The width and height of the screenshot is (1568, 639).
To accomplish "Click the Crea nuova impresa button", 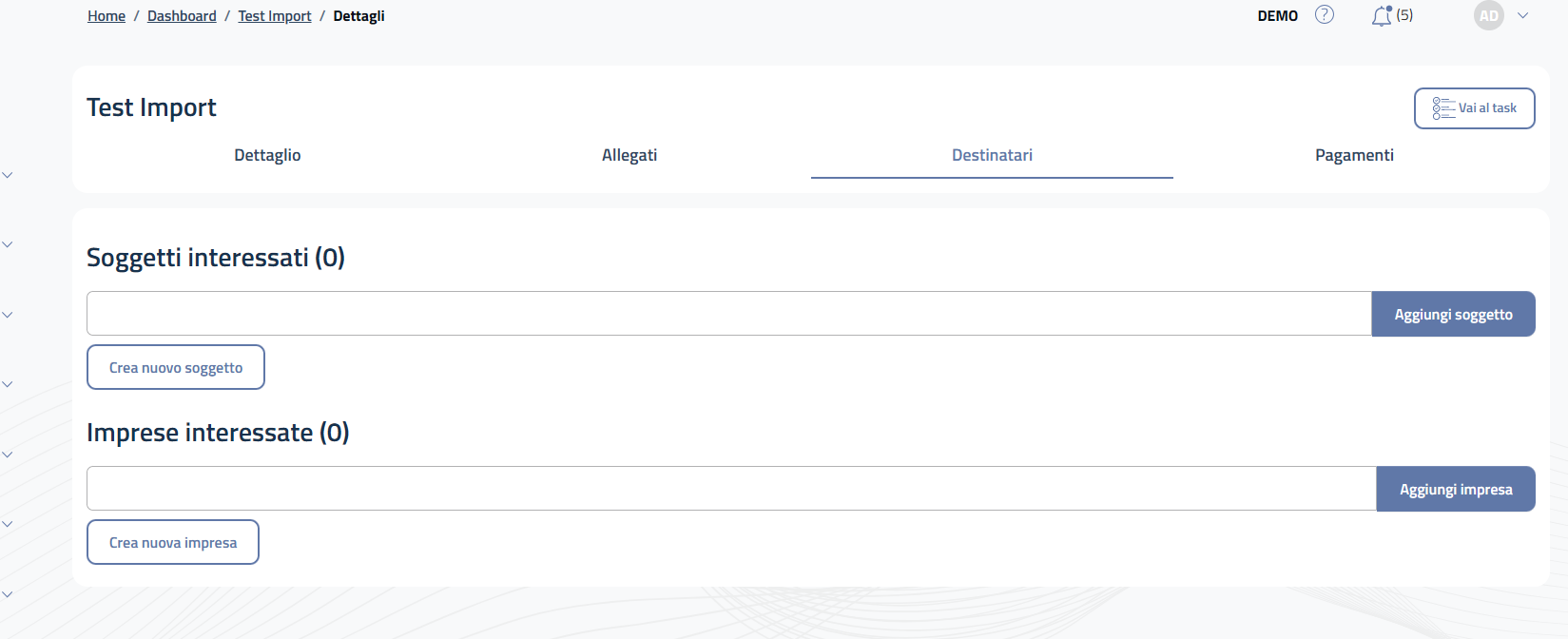I will [x=173, y=542].
